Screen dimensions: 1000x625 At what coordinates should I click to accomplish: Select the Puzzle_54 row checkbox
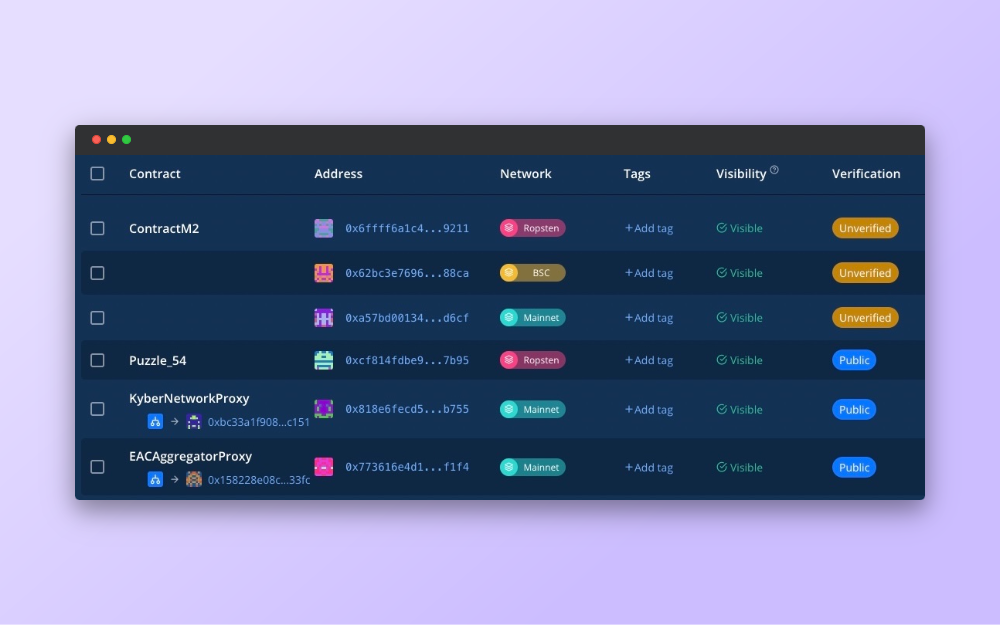[x=98, y=360]
